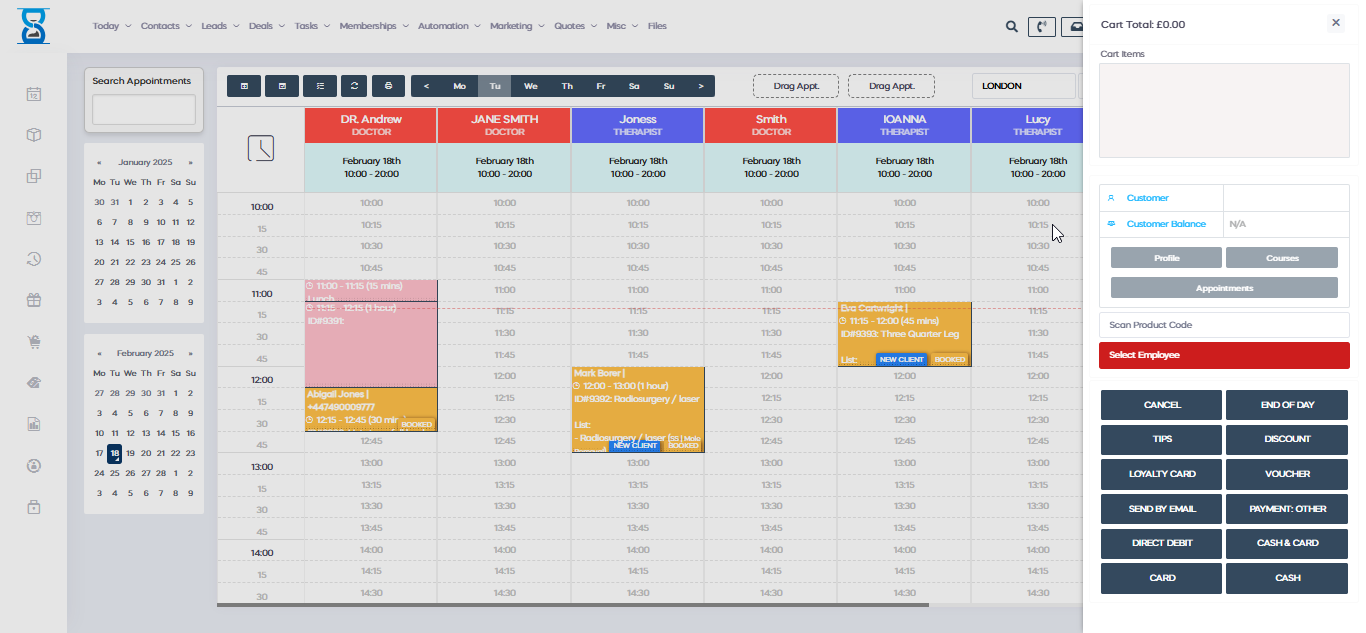Click the clock icon above time column

260,149
